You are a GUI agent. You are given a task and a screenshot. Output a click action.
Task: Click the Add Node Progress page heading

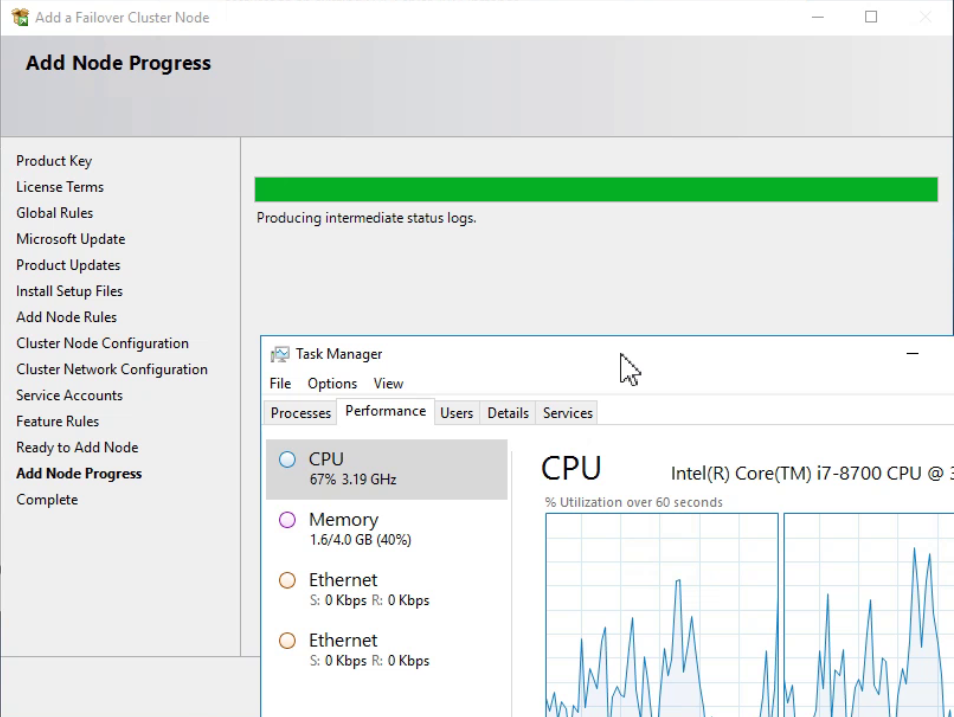click(x=118, y=63)
